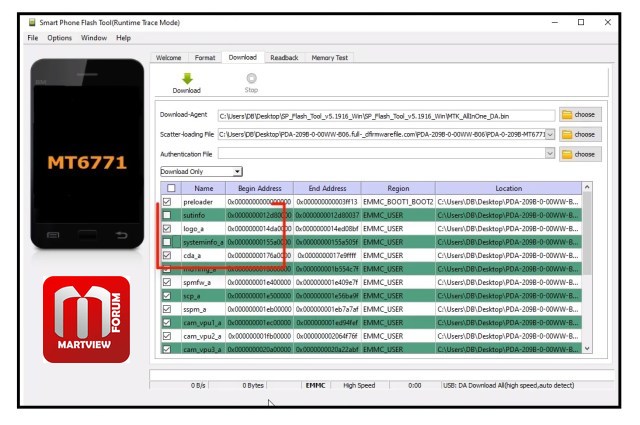Viewport: 640px width, 425px height.
Task: Choose a Download-Agent file via folder button
Action: (580, 115)
